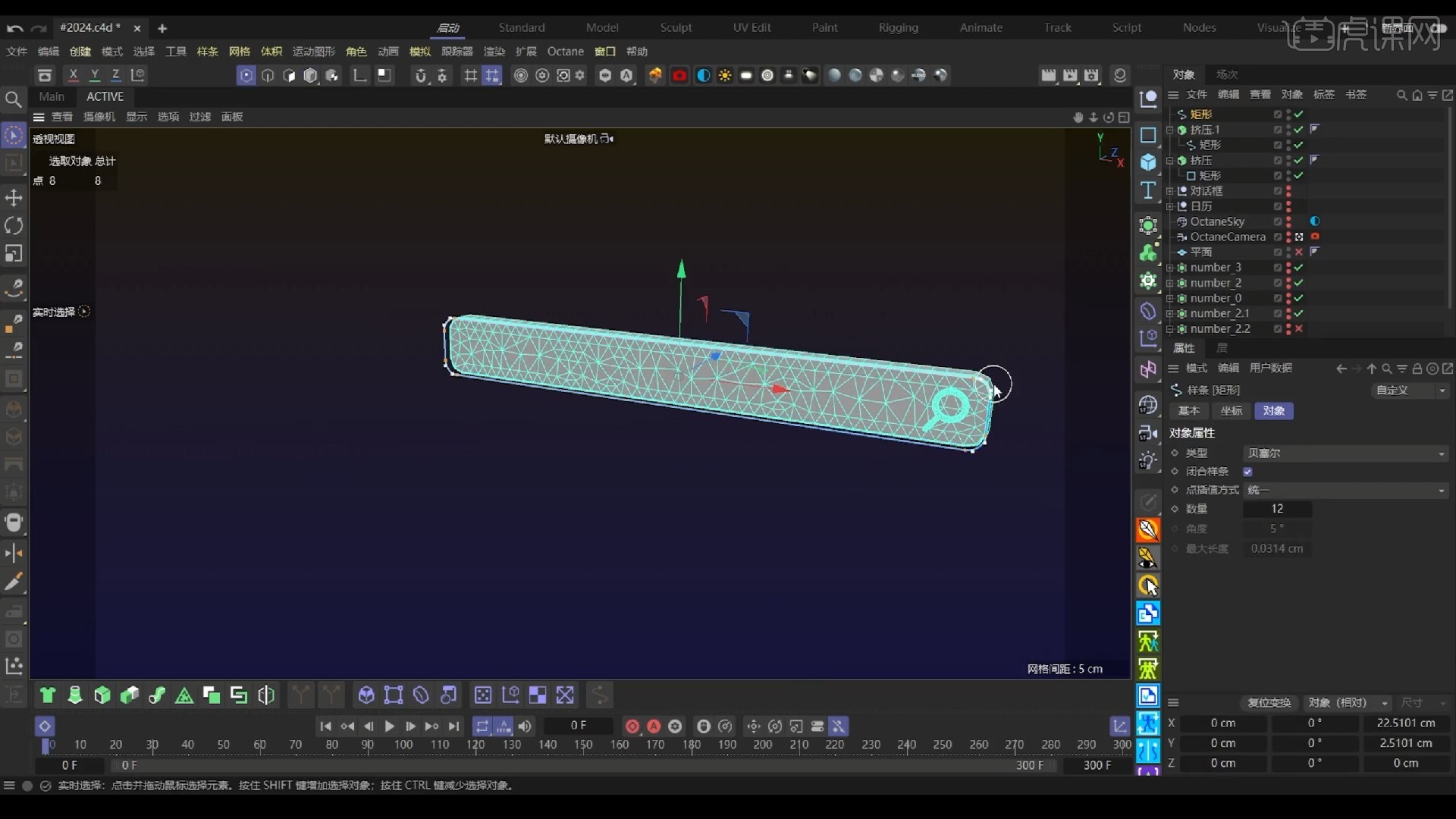1456x819 pixels.
Task: Click the filter icon in object manager
Action: tap(1432, 95)
